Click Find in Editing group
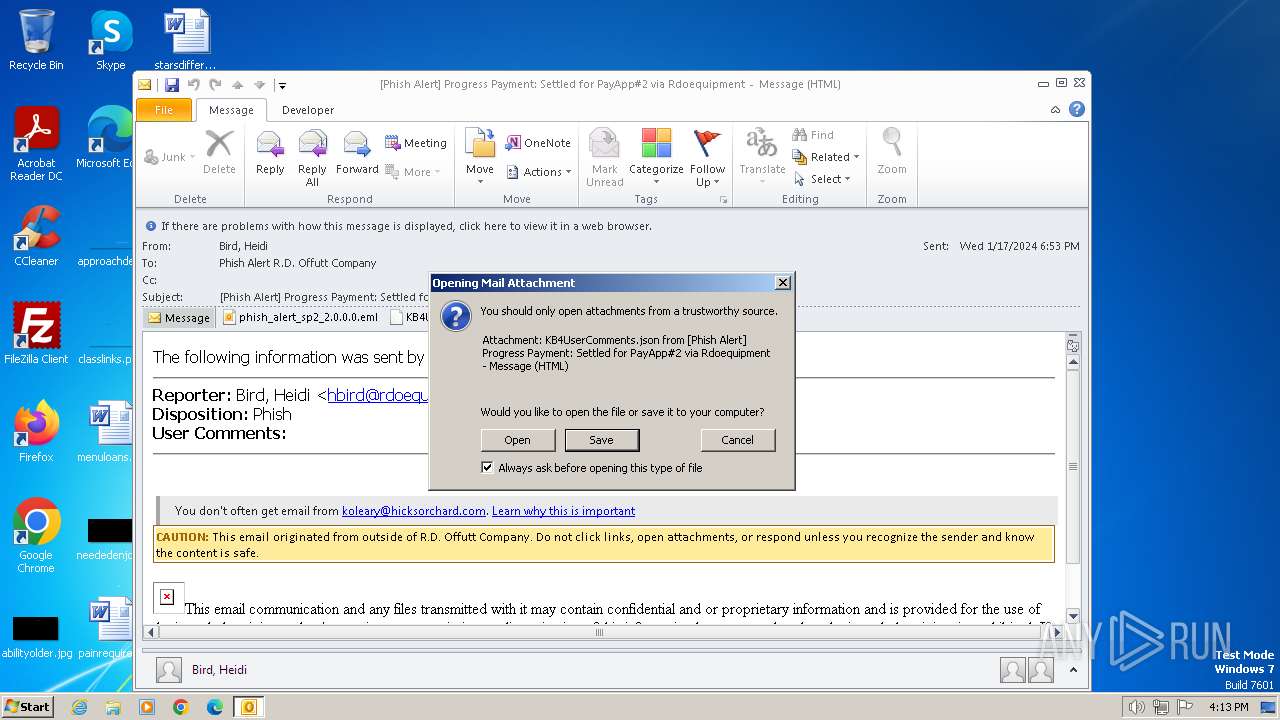Screen dimensions: 1280x720 [813, 135]
